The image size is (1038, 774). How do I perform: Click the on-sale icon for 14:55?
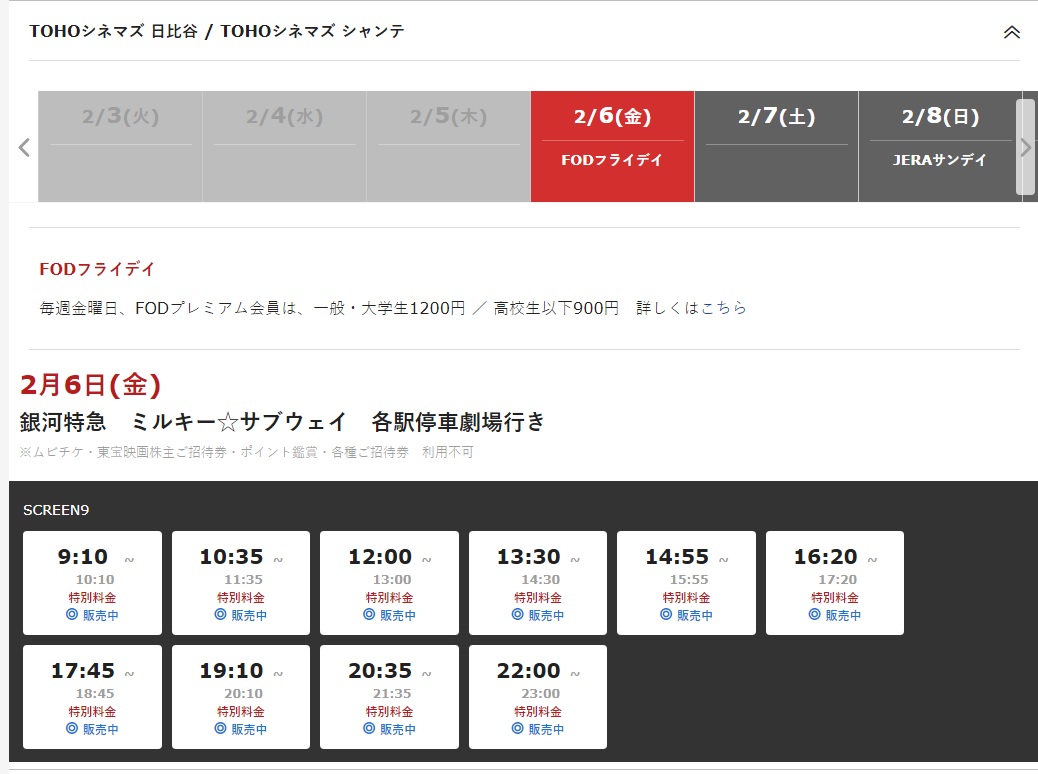point(666,615)
